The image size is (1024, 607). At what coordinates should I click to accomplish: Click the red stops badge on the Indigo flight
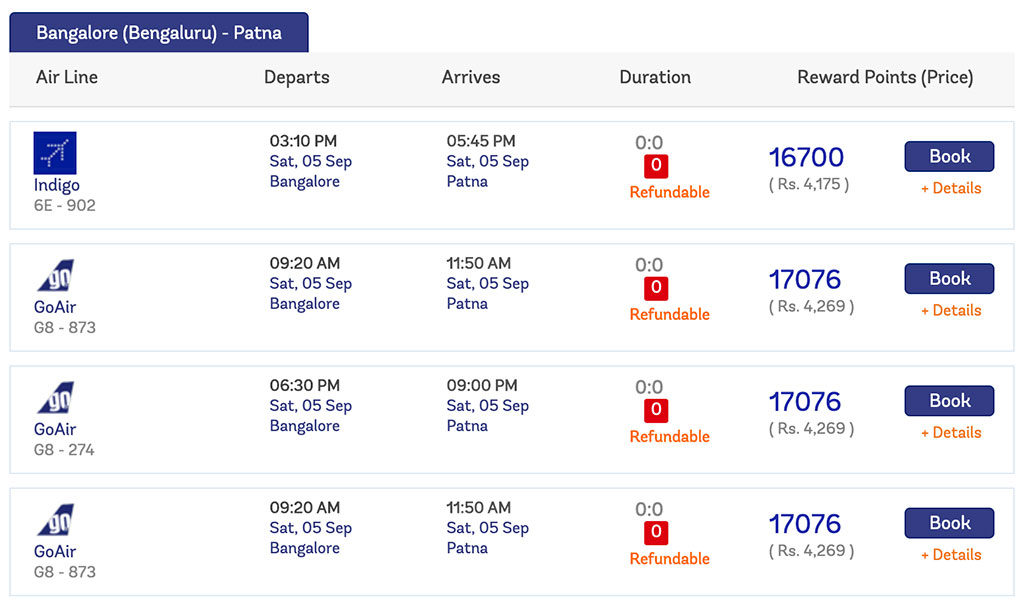click(656, 166)
